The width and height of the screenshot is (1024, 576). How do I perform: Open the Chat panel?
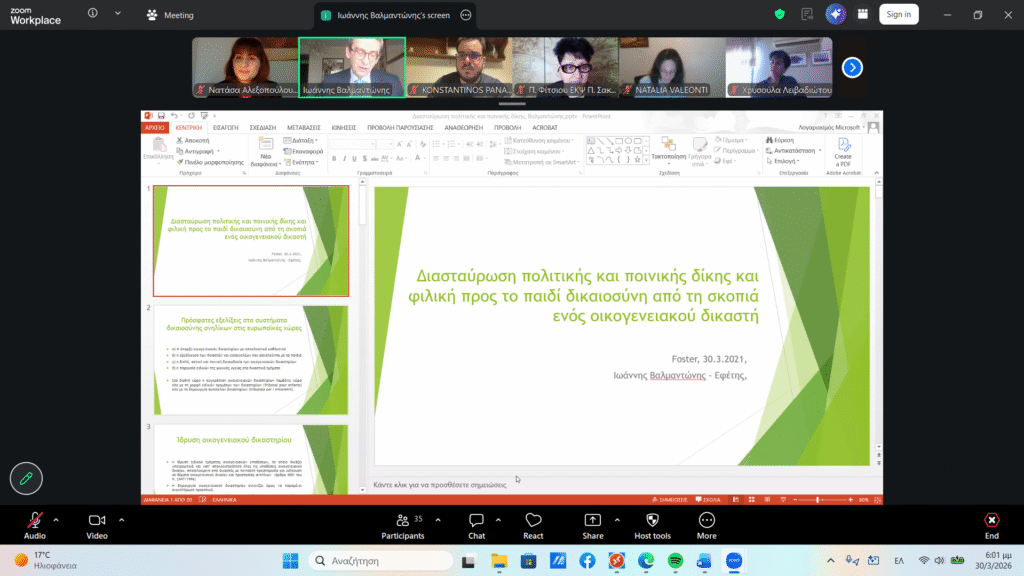(477, 521)
